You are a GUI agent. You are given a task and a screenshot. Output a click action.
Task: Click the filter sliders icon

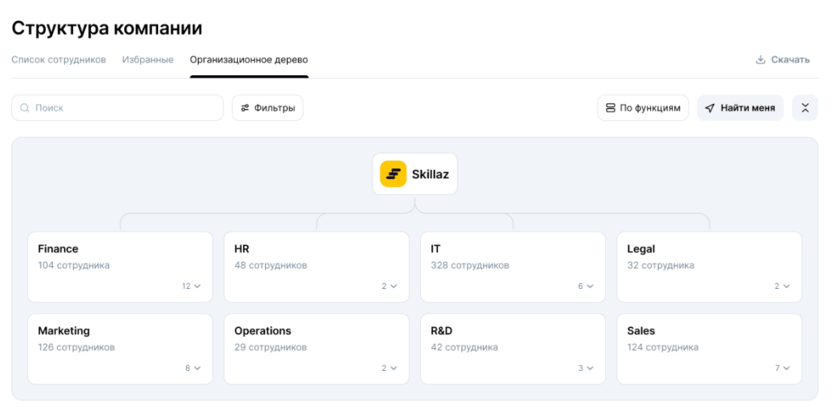245,108
